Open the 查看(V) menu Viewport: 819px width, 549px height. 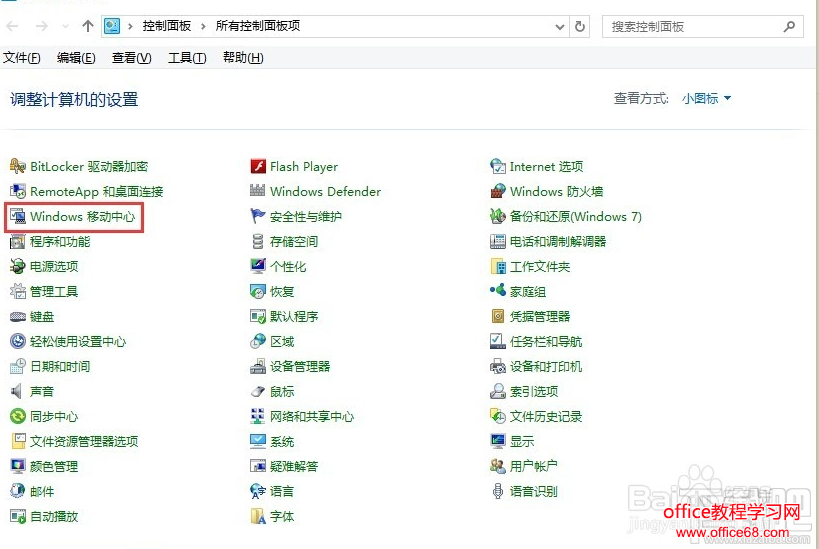132,57
